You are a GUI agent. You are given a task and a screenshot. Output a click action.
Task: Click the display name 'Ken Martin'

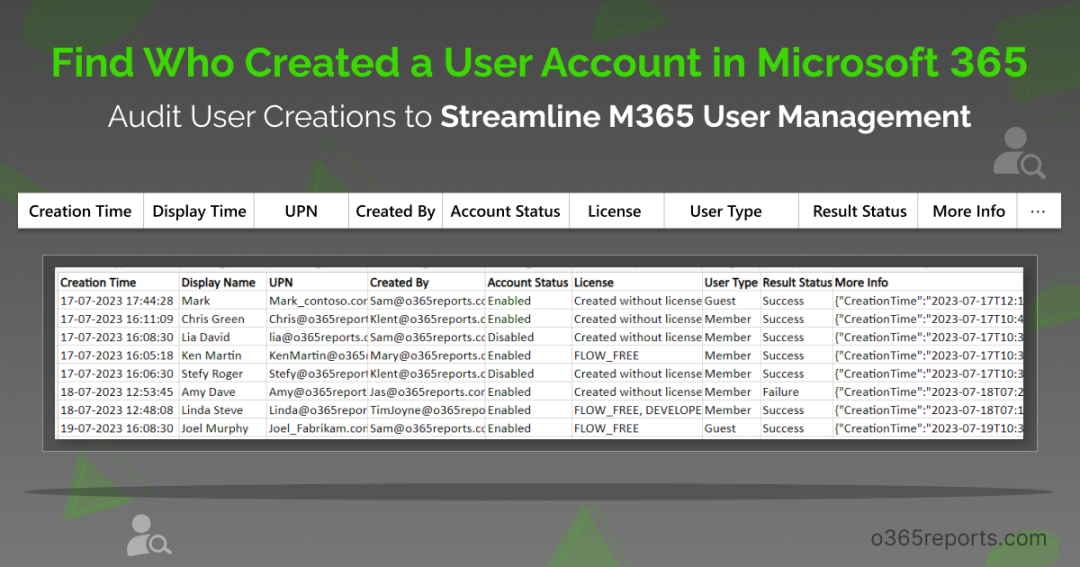211,355
